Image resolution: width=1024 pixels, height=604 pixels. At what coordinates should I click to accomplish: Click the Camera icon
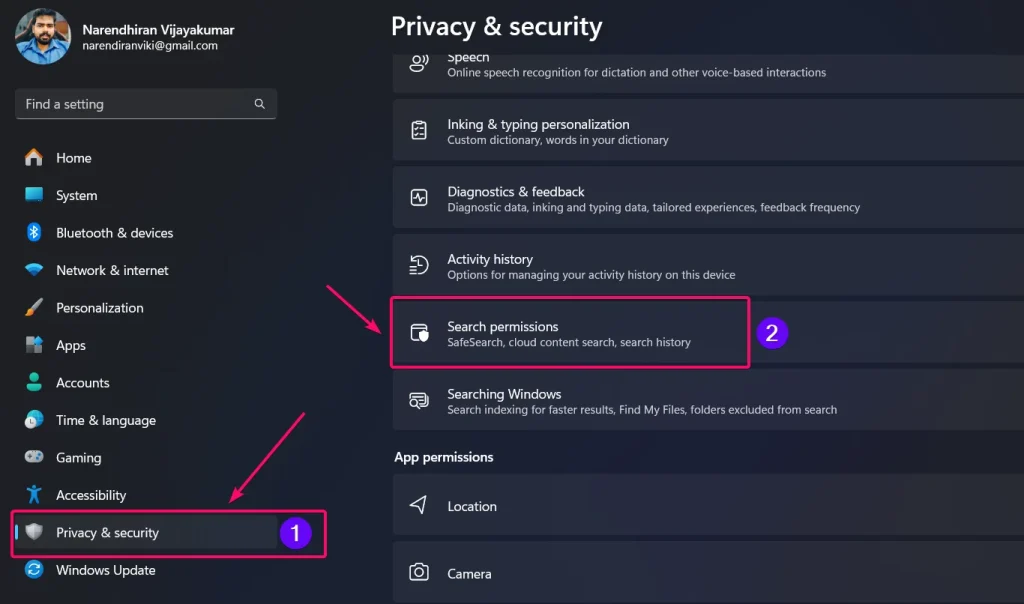[x=419, y=572]
